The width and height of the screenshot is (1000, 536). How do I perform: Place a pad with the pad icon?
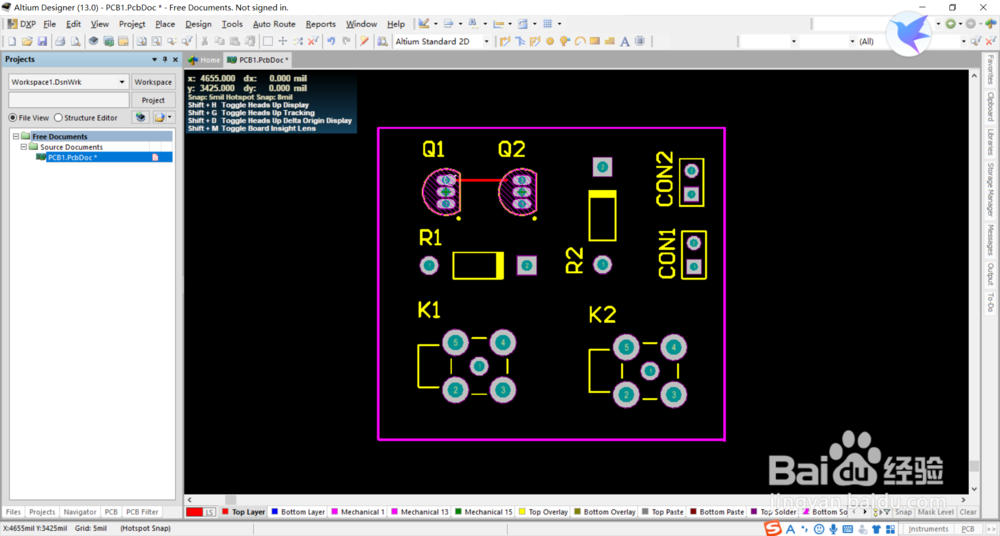[x=550, y=41]
